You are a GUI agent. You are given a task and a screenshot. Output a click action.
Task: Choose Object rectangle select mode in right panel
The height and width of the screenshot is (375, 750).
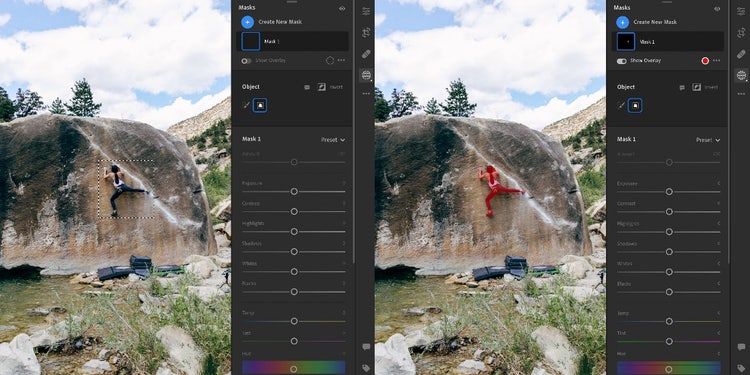pos(635,105)
